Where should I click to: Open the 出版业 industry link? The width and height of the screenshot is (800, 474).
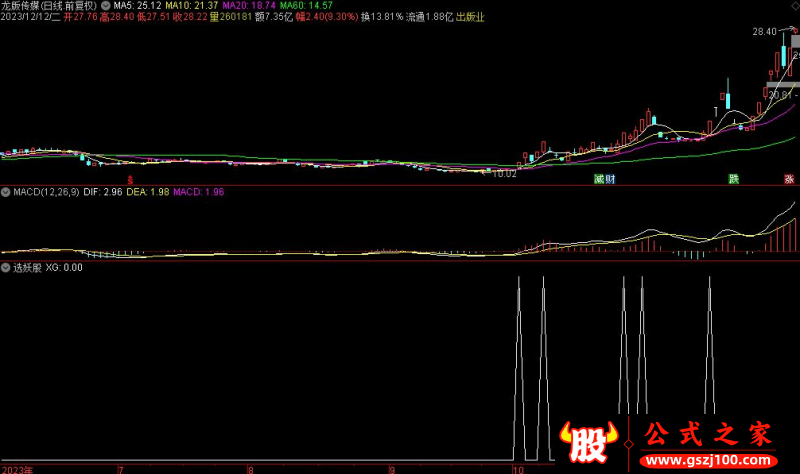click(470, 17)
